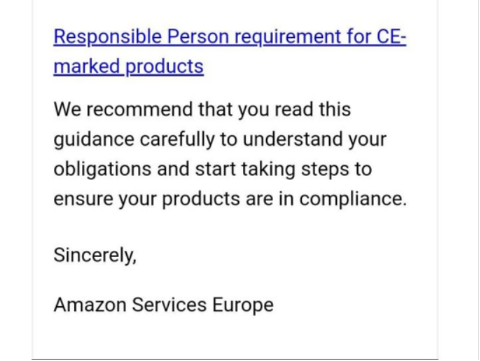Click the word "start" in the paragraph
The height and width of the screenshot is (361, 480).
[x=215, y=169]
